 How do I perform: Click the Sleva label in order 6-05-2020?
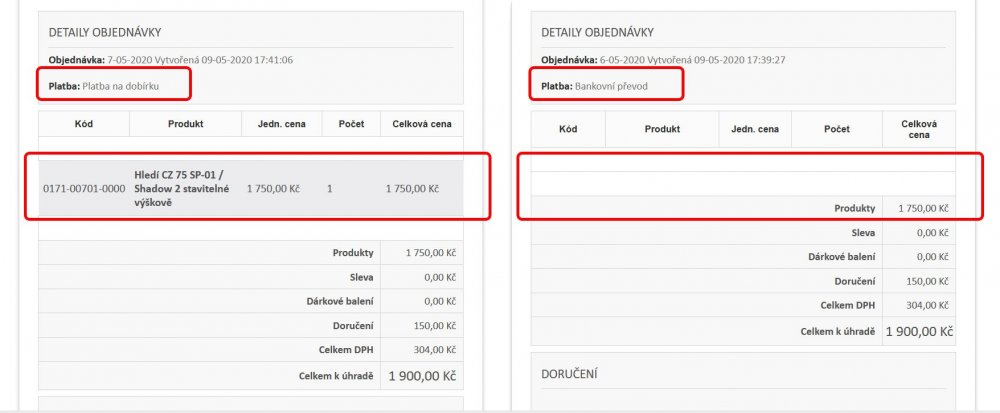click(863, 232)
